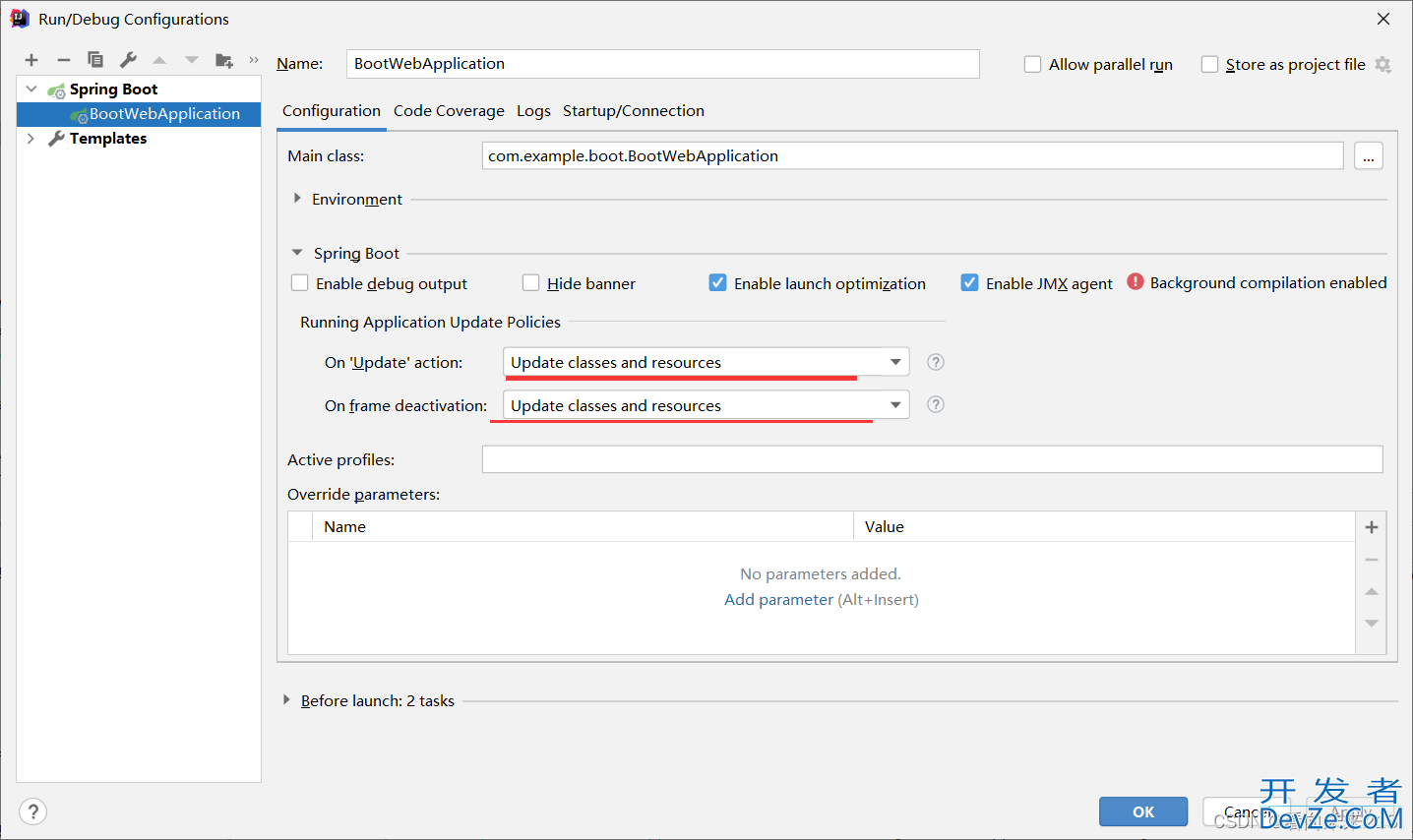
Task: Move configuration up with the toolbar arrow
Action: (159, 60)
